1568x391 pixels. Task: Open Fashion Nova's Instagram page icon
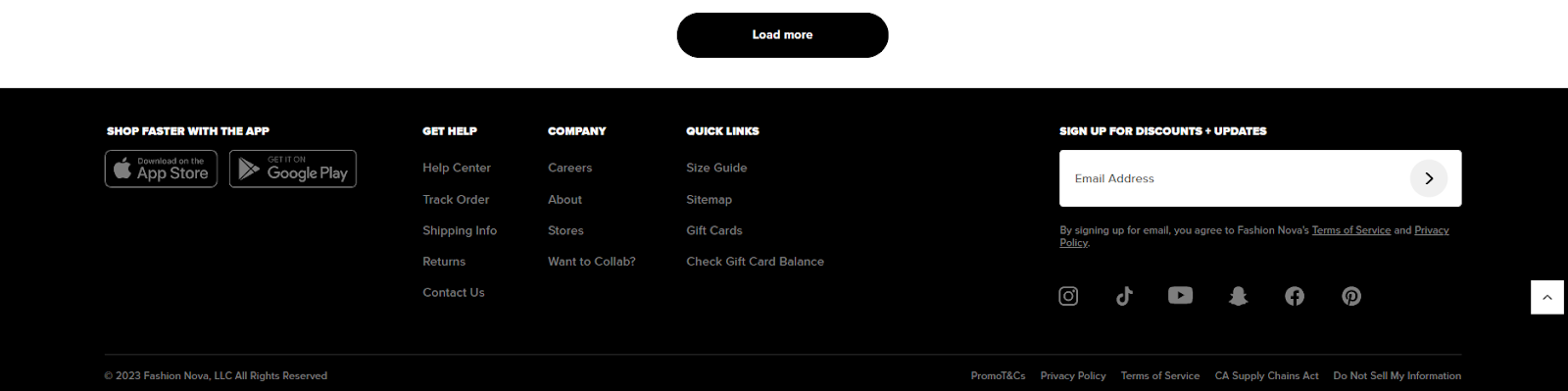pyautogui.click(x=1068, y=296)
